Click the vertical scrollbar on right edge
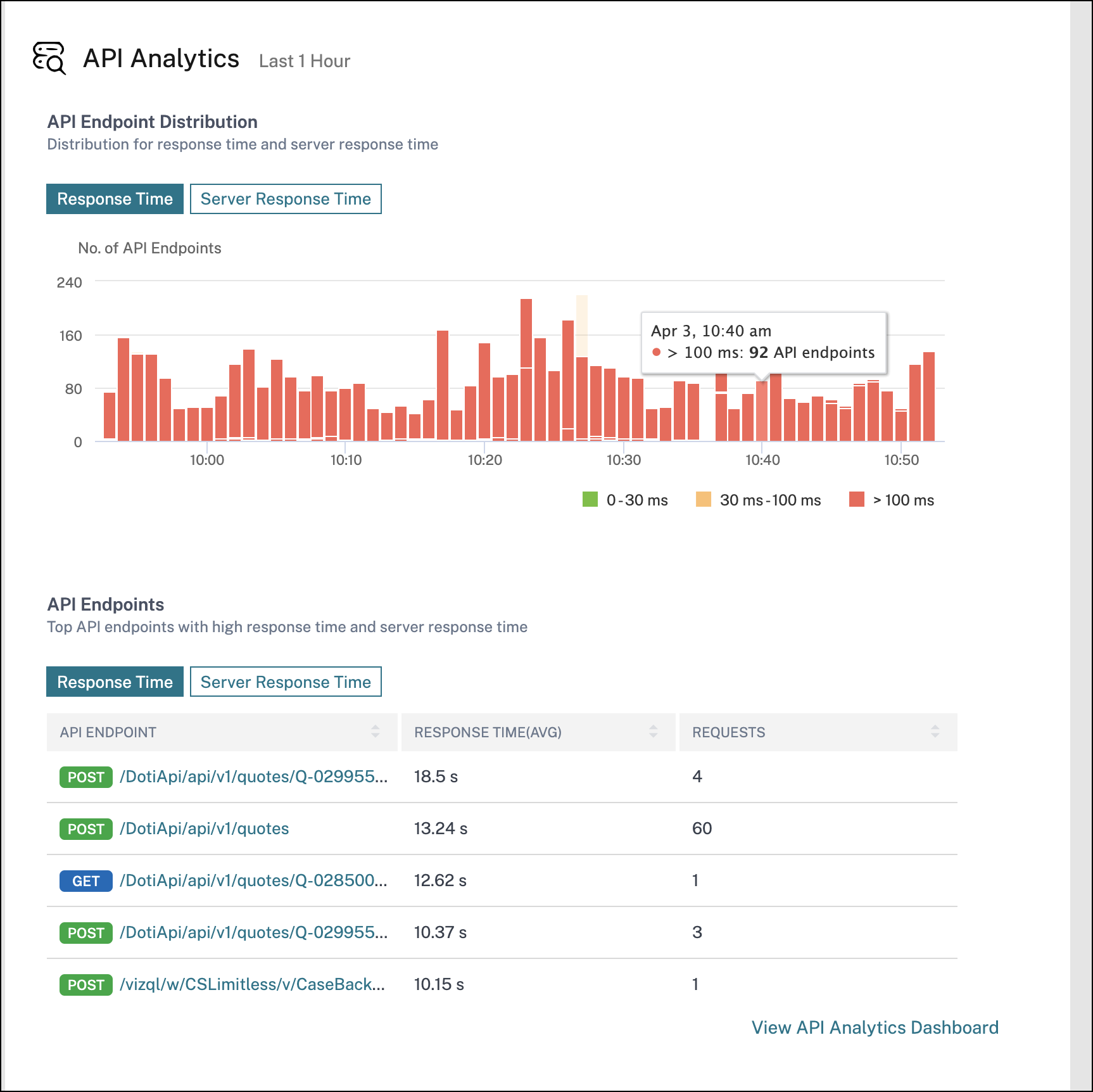Image resolution: width=1093 pixels, height=1092 pixels. pos(1081,546)
